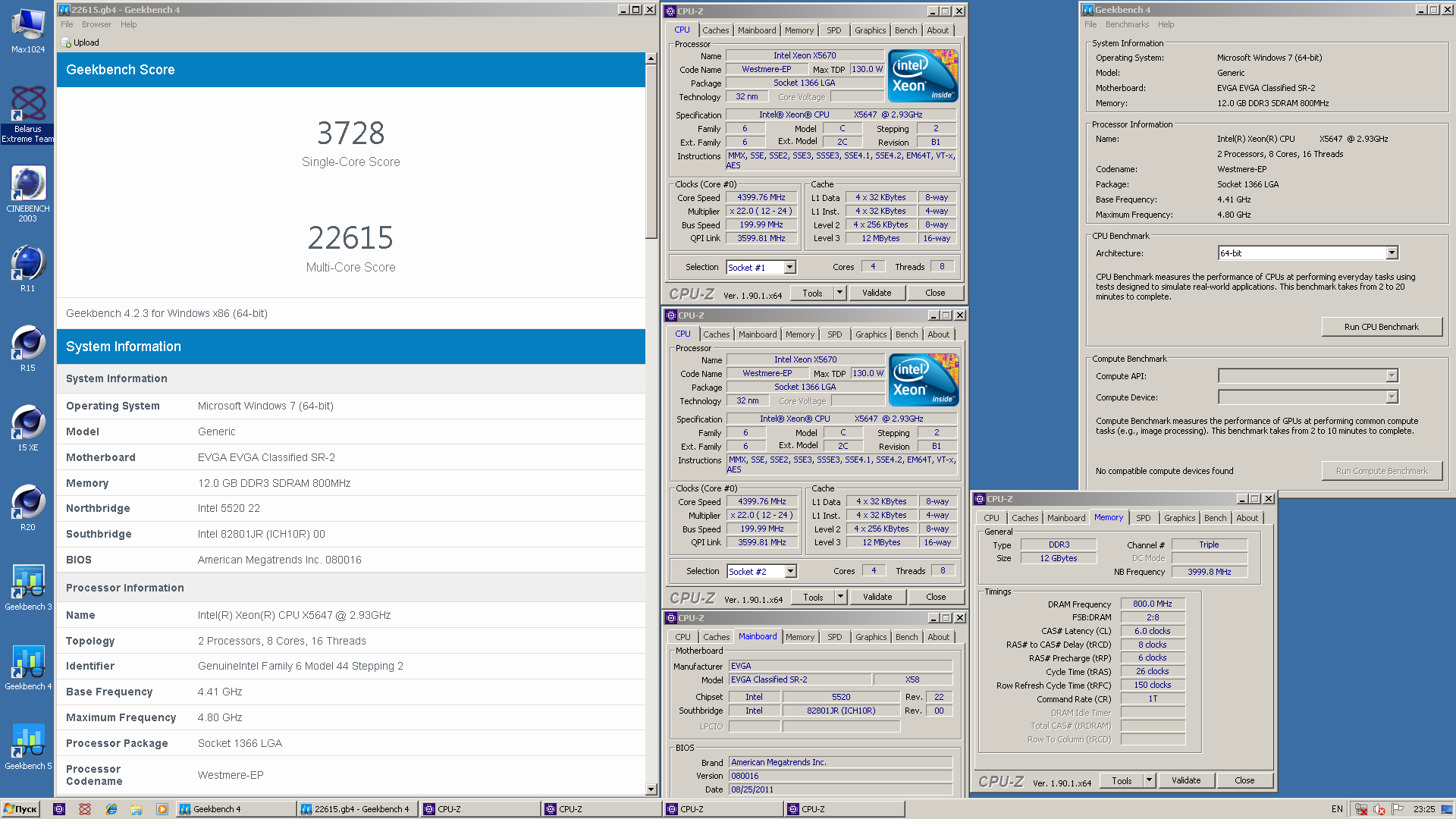This screenshot has width=1456, height=819.
Task: Open Belarus Extreme Team desktop icon
Action: (28, 114)
